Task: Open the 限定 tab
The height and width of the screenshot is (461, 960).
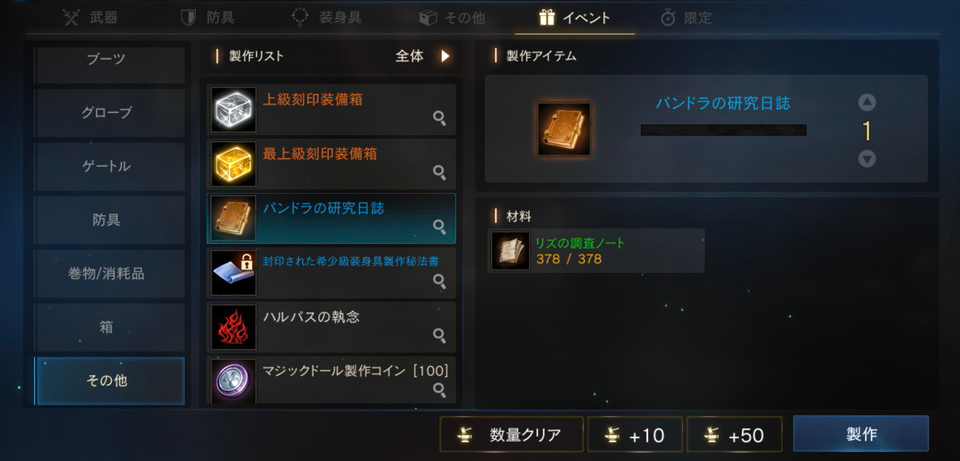Action: (686, 18)
